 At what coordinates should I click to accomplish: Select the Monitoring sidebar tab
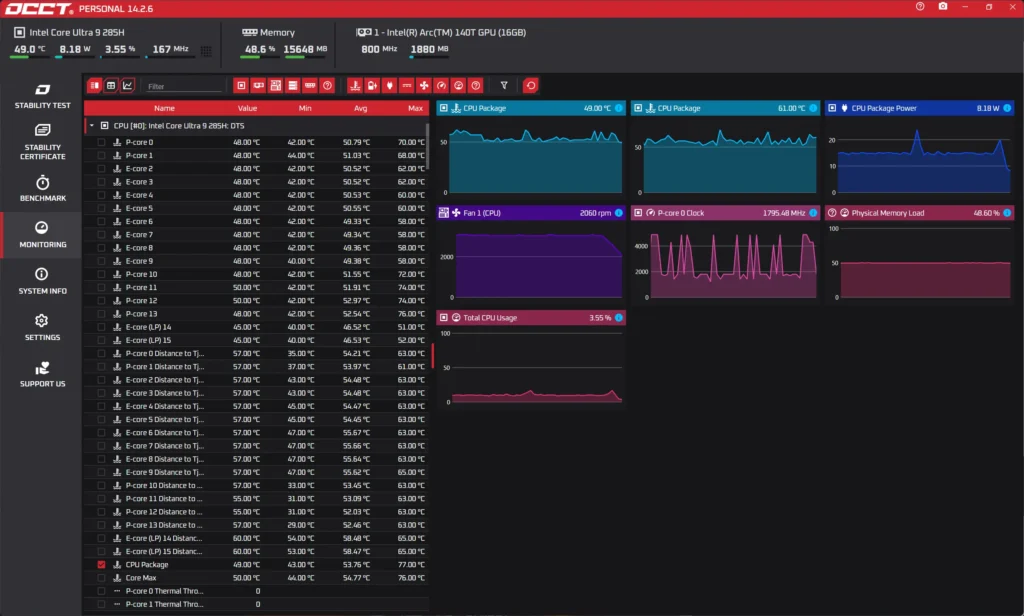click(x=42, y=235)
